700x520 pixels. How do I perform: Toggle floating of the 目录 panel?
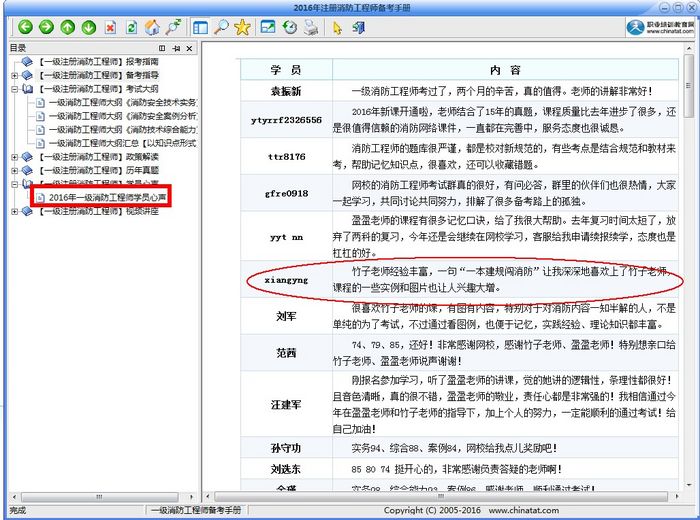click(x=162, y=48)
